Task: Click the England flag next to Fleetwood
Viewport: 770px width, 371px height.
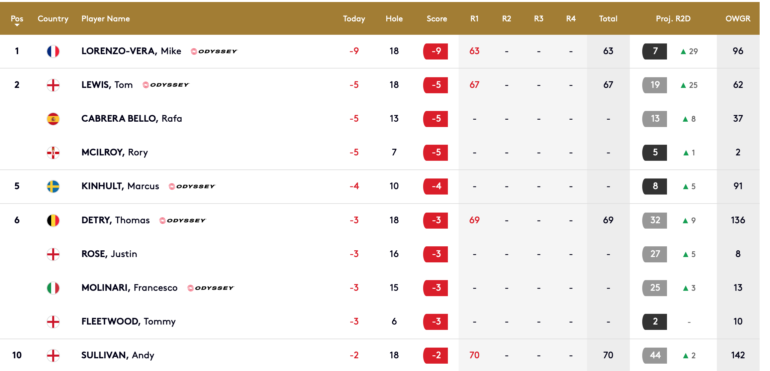Action: tap(53, 322)
